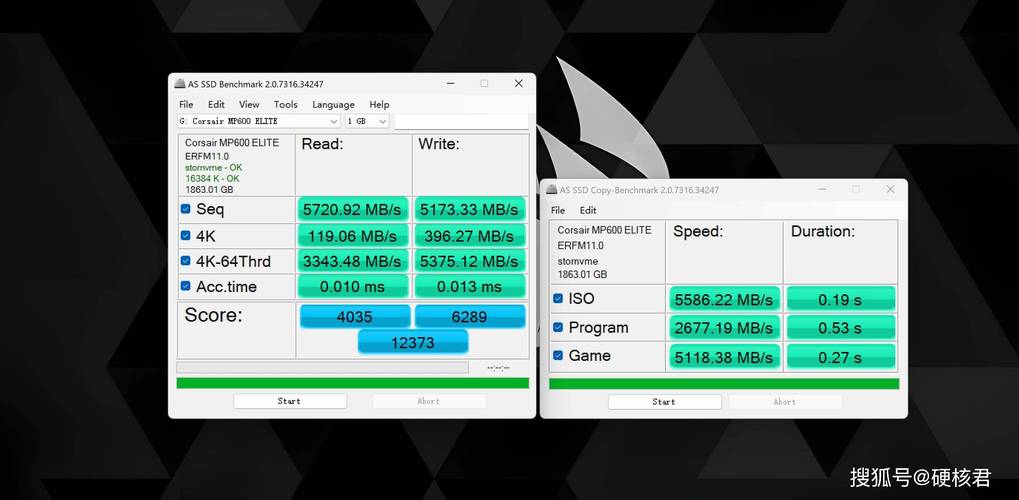Screen dimensions: 1019x500
Task: Open the G: Corsair MP600 ELITE drive dropdown
Action: pos(259,122)
